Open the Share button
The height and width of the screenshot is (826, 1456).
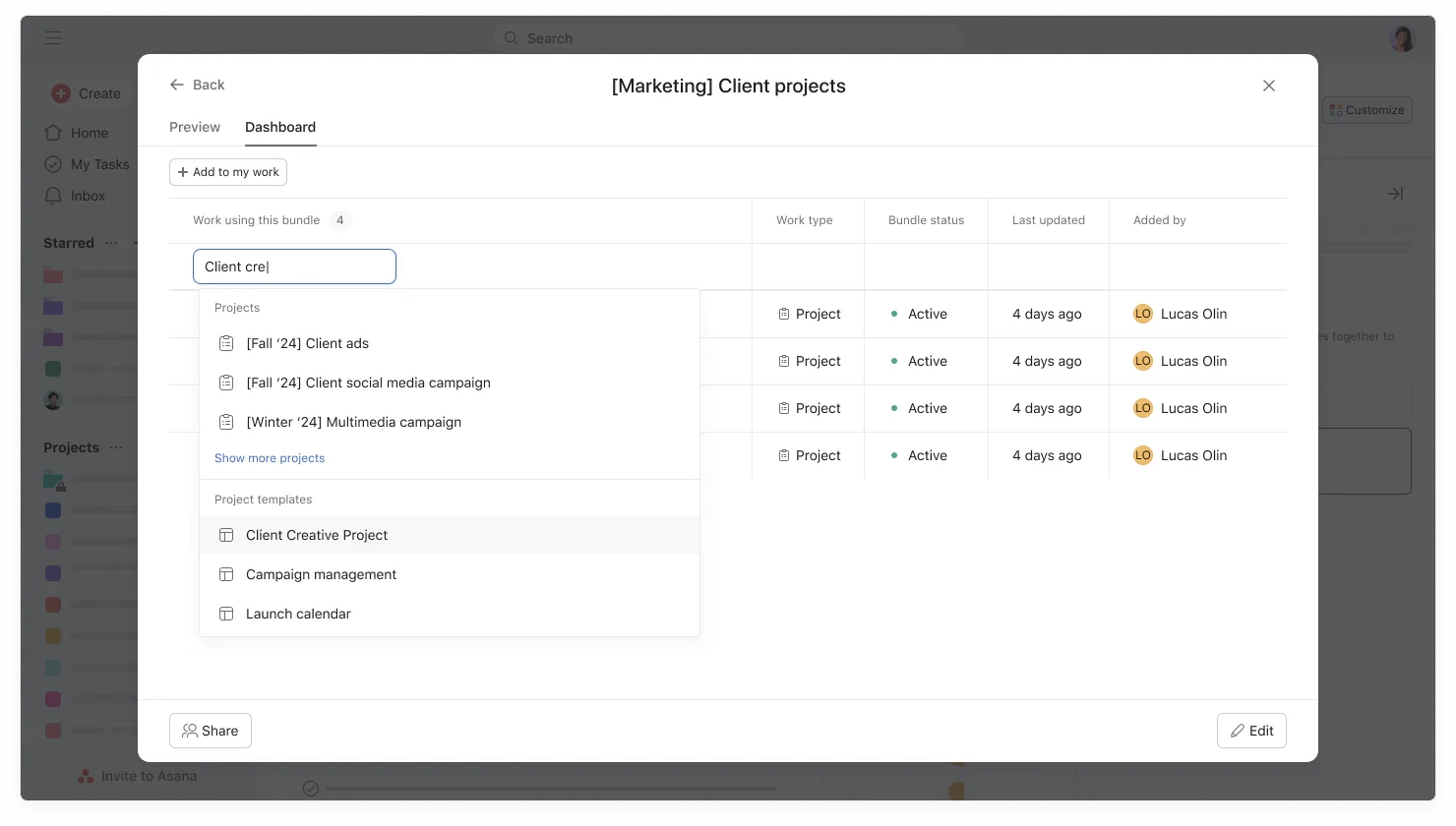[211, 731]
